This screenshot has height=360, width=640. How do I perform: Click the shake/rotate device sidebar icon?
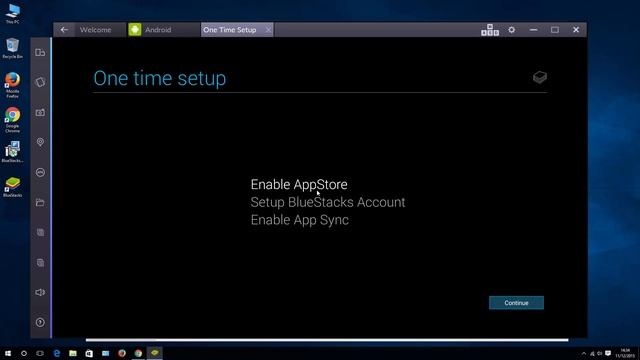[x=40, y=82]
